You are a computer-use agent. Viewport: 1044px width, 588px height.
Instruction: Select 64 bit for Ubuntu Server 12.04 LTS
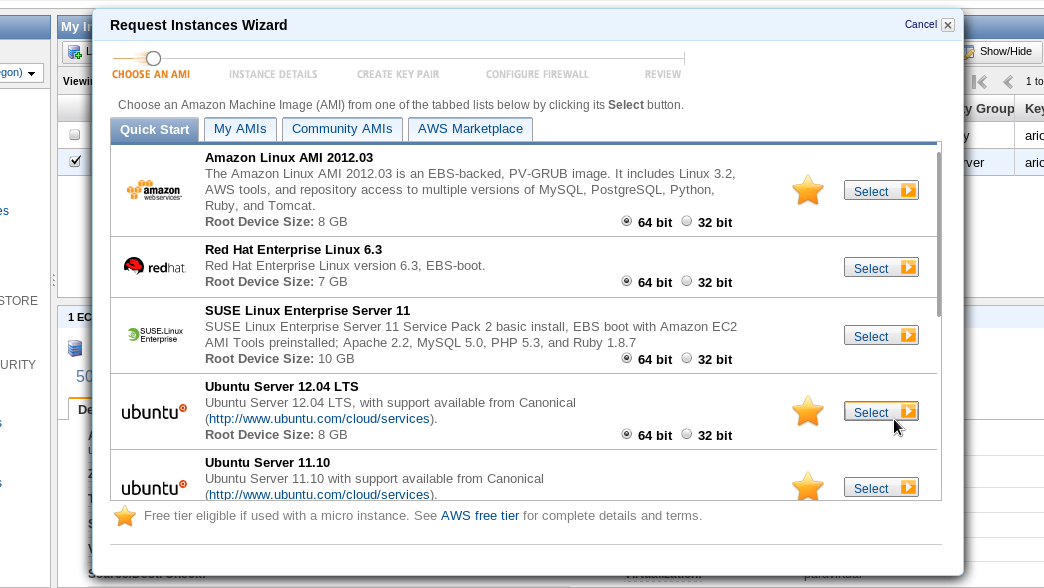pos(626,434)
